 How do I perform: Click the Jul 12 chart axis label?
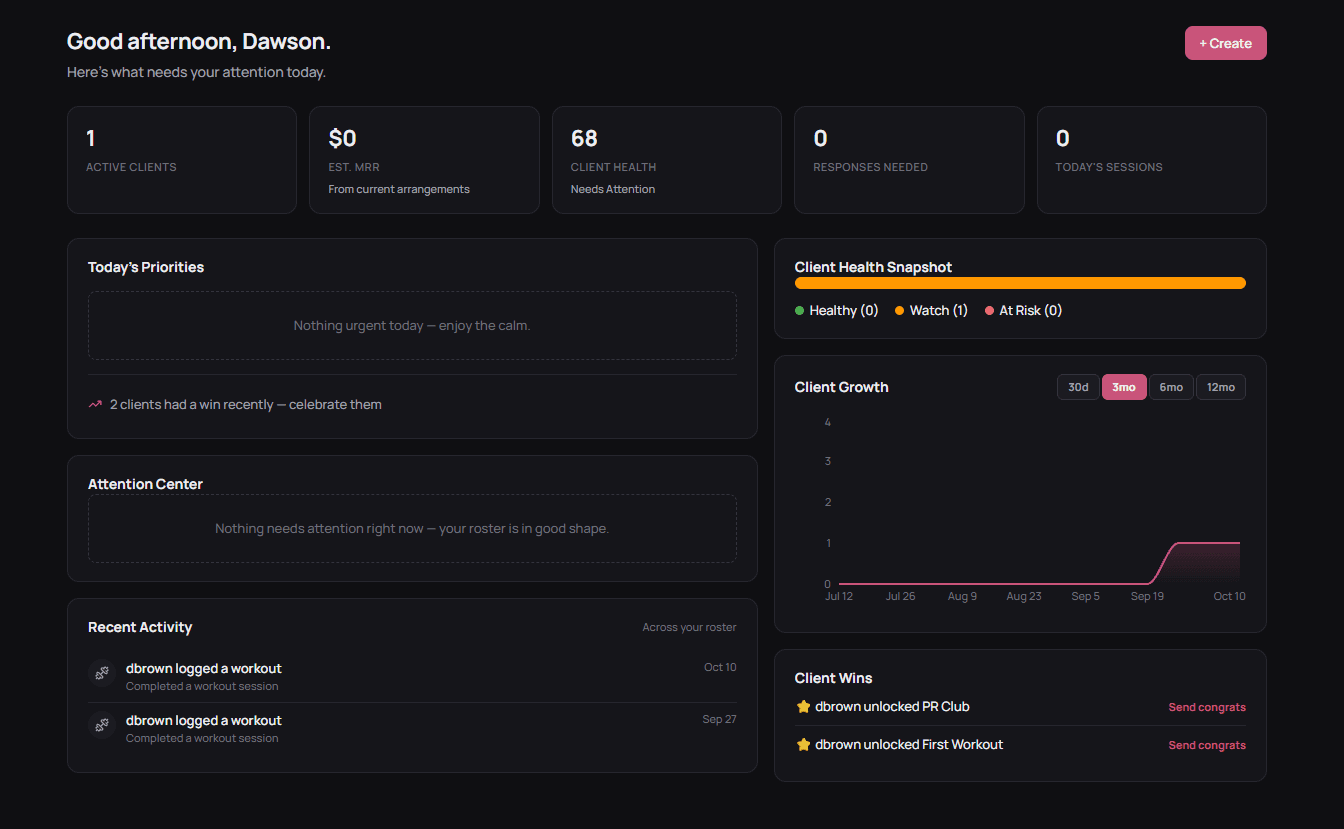coord(839,596)
